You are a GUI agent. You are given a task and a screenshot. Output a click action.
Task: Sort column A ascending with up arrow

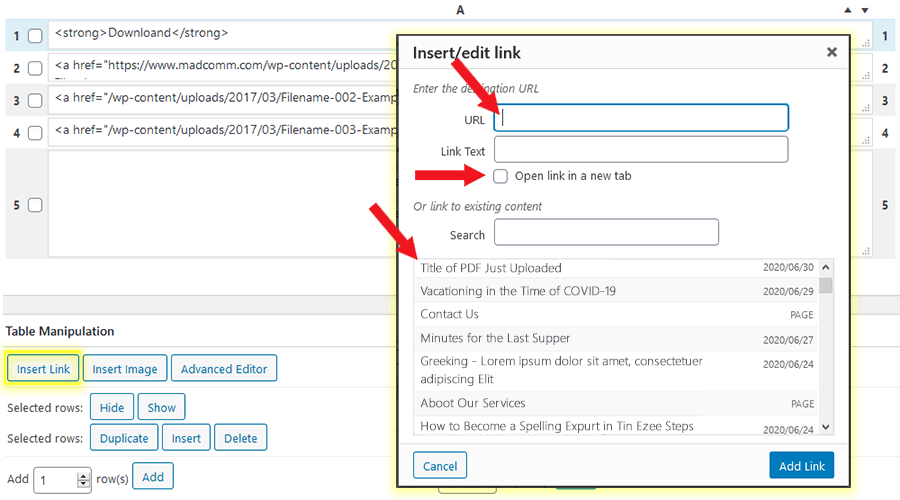(x=849, y=10)
